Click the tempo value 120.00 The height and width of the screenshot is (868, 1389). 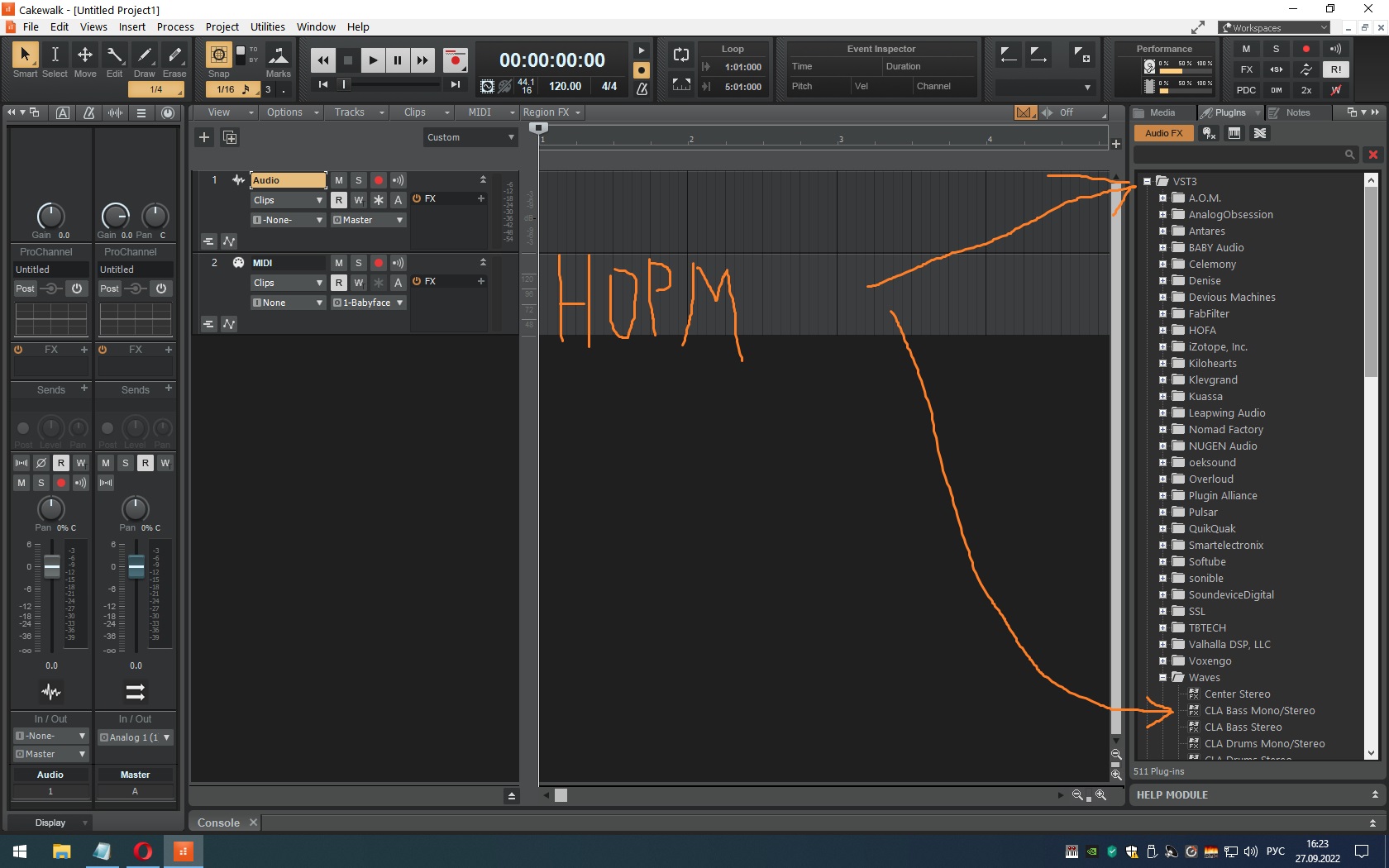click(x=566, y=86)
